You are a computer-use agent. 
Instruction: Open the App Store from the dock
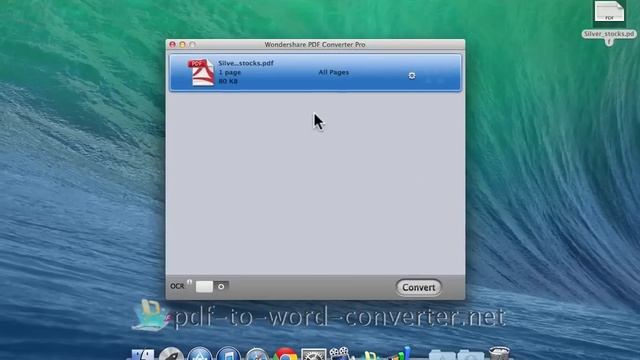click(200, 354)
